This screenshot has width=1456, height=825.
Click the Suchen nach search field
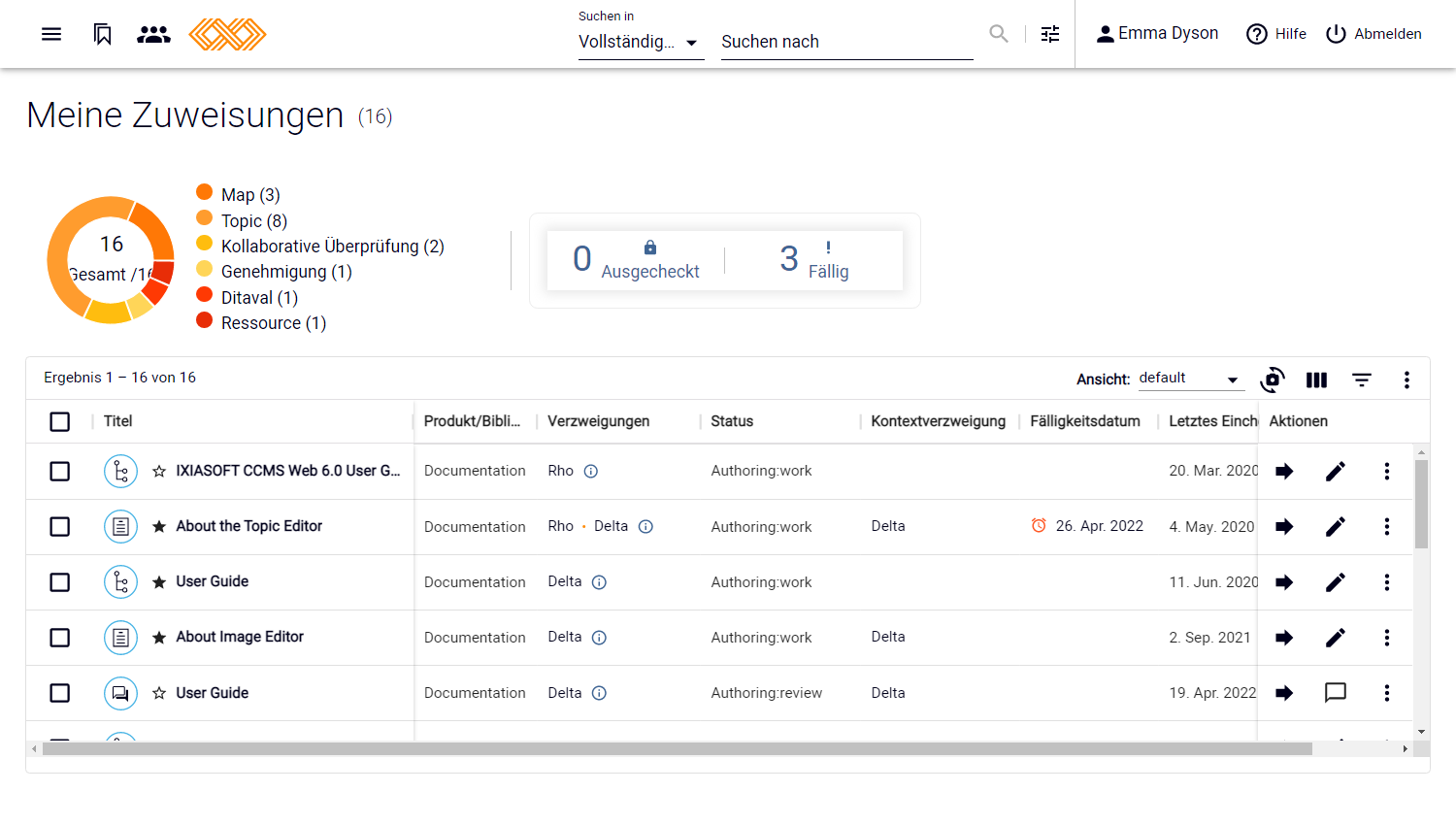846,42
